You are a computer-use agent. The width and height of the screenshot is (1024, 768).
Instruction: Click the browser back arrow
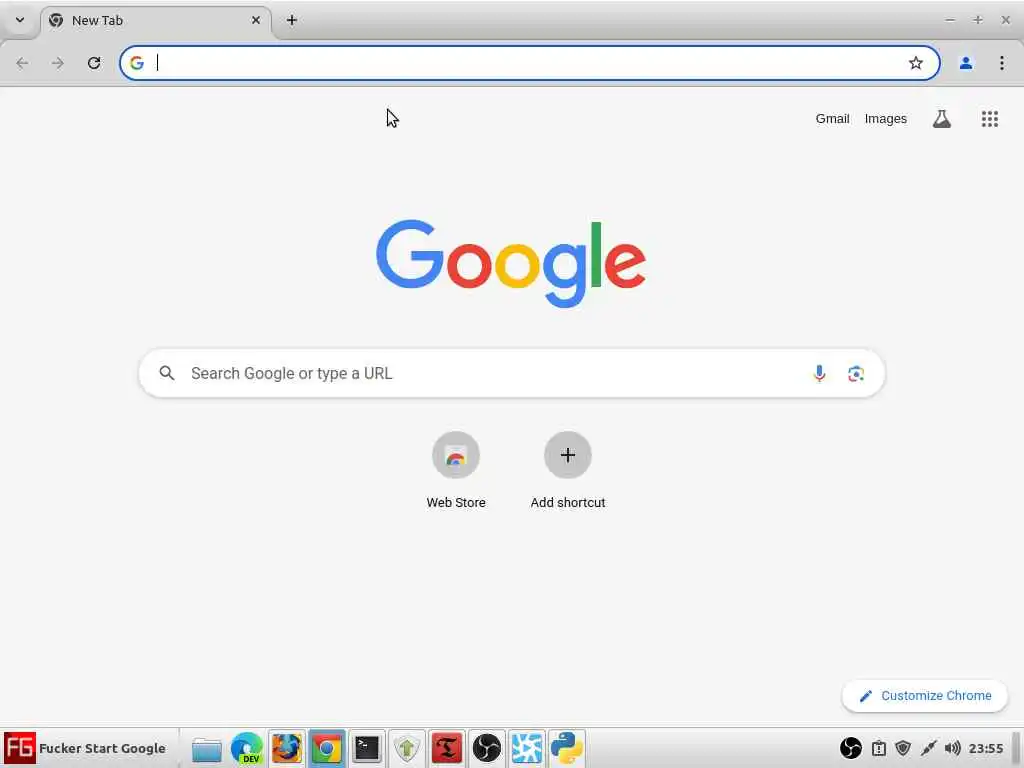[22, 63]
